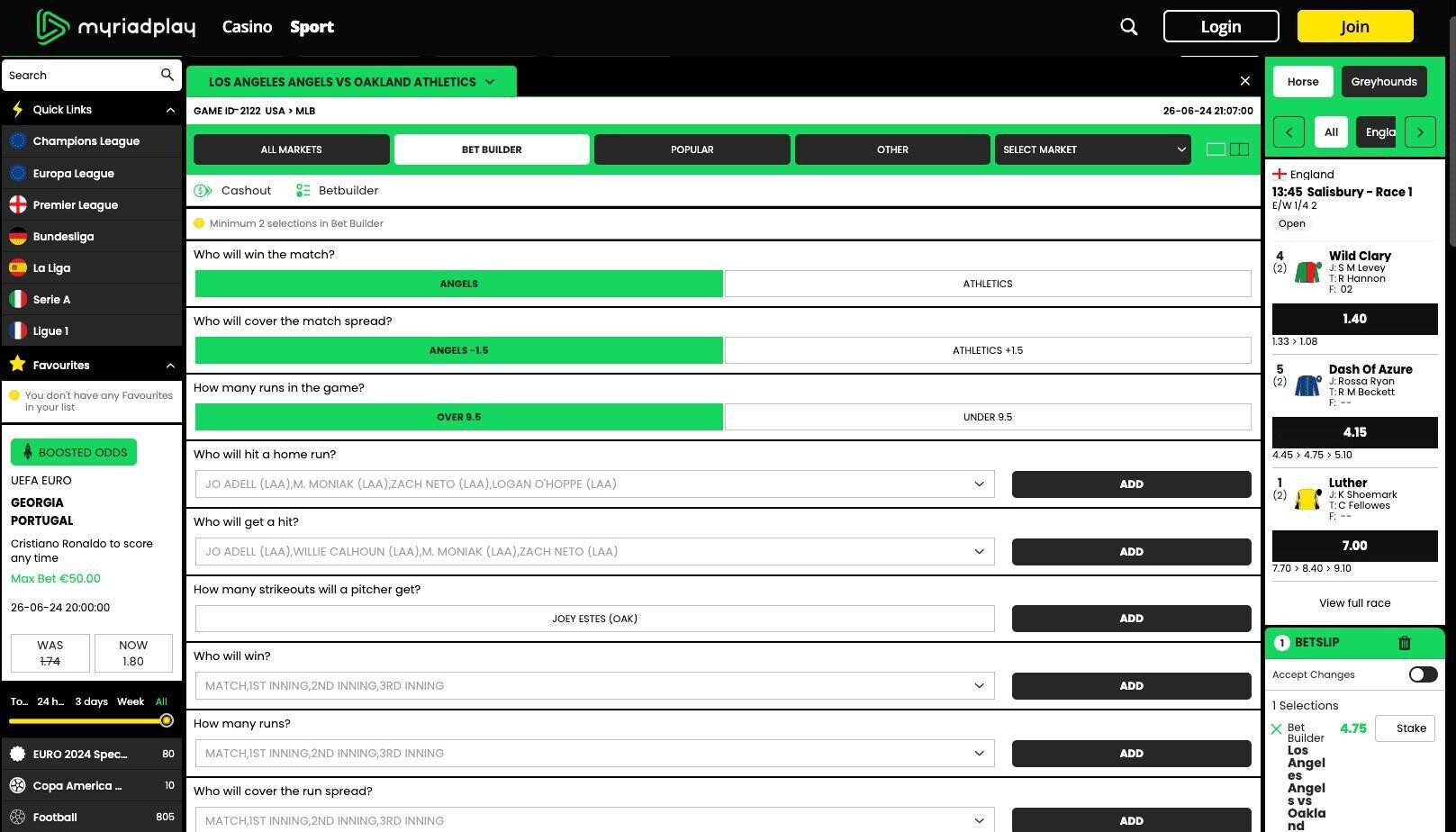Open the Casino menu
This screenshot has width=1456, height=832.
point(247,27)
